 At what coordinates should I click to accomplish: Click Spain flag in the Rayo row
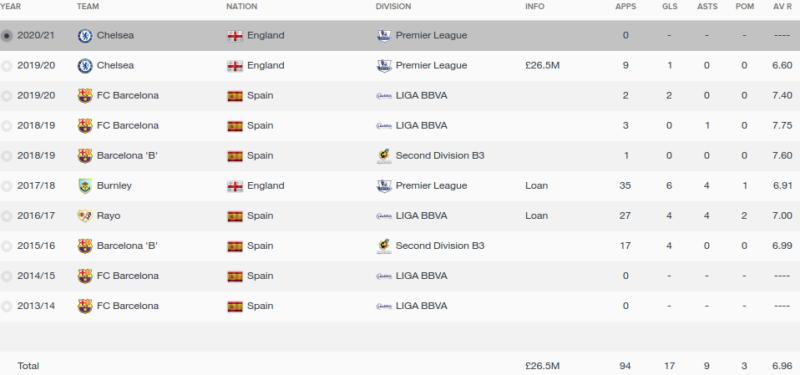coord(235,216)
